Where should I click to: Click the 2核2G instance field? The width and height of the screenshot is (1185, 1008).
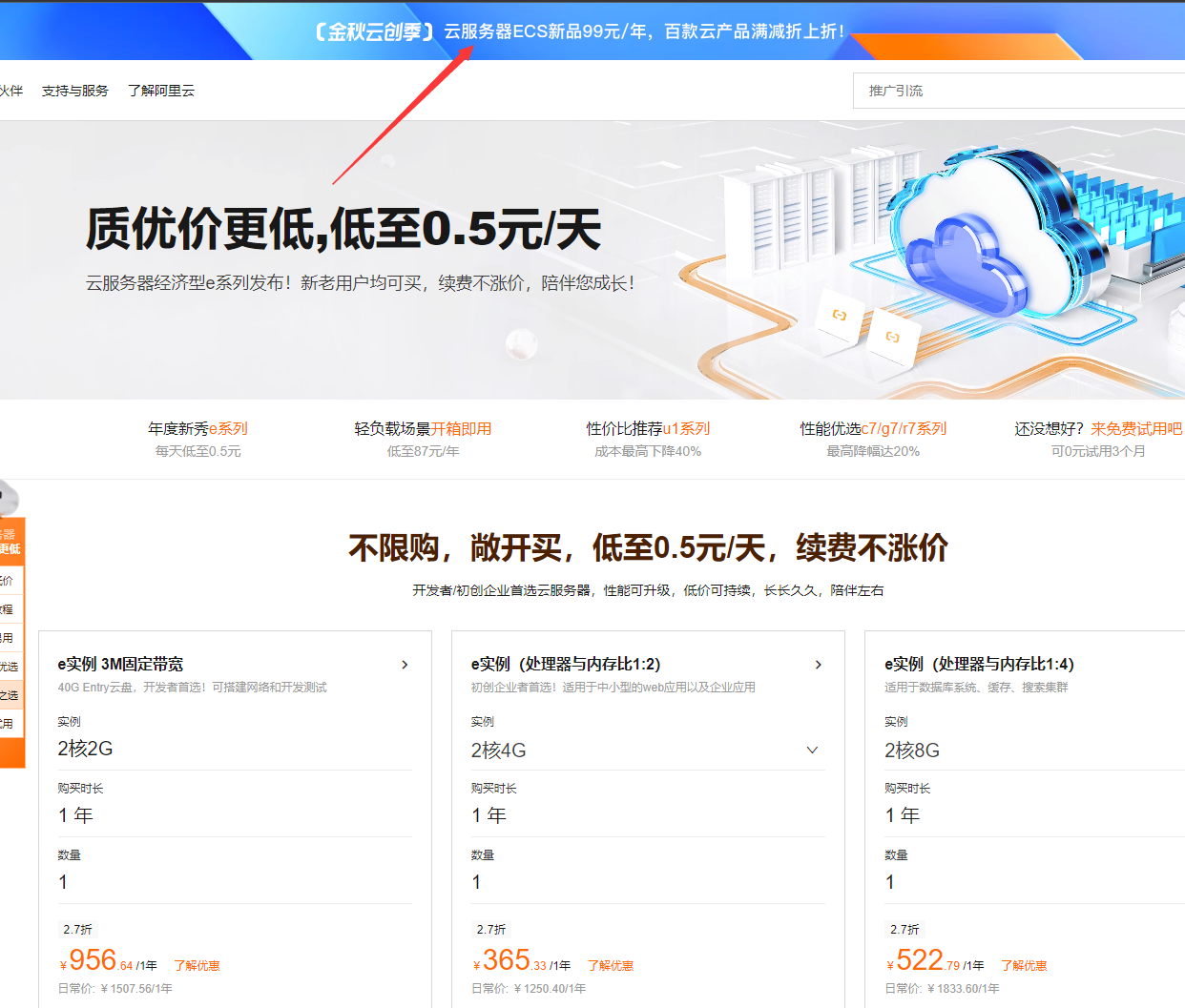click(x=235, y=749)
